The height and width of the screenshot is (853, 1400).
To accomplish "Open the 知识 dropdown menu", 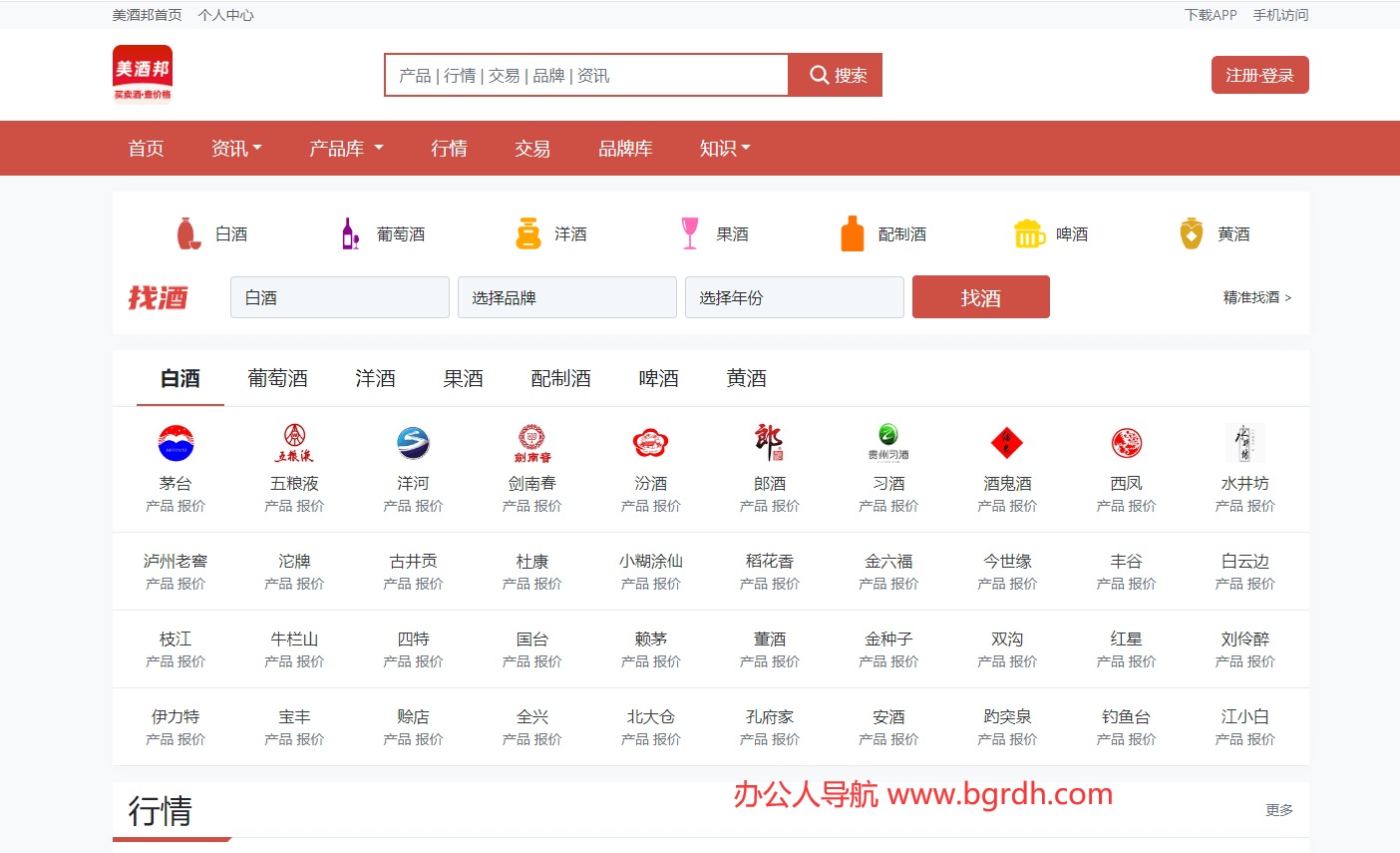I will (x=725, y=149).
